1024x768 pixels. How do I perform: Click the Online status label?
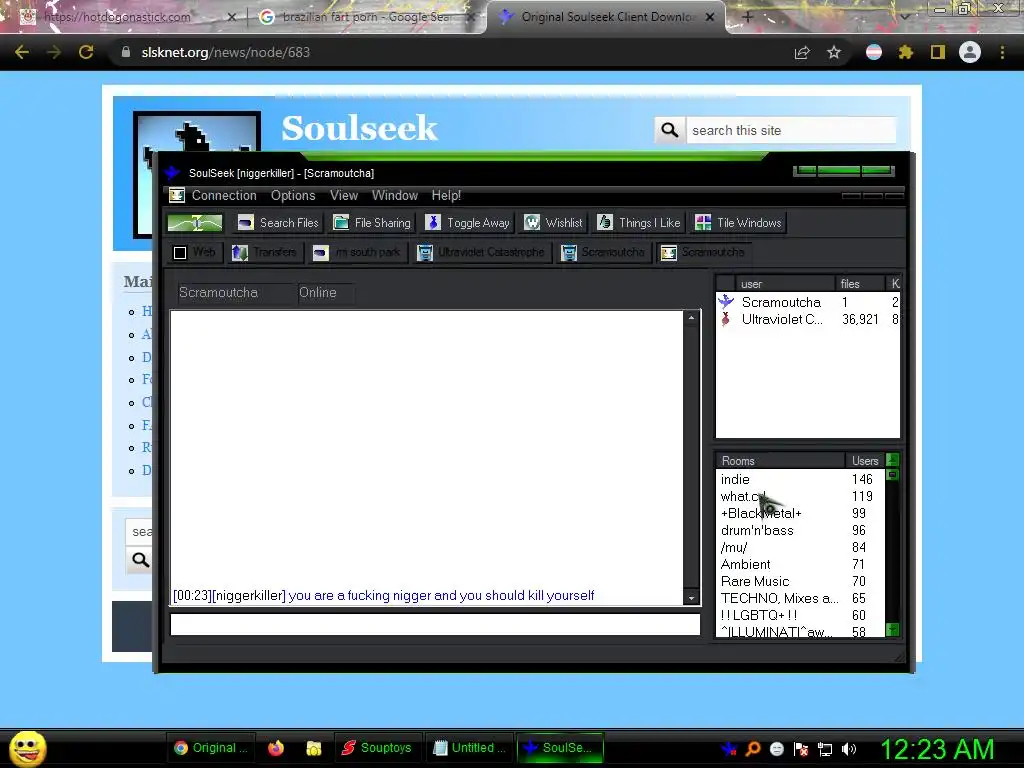pos(317,293)
